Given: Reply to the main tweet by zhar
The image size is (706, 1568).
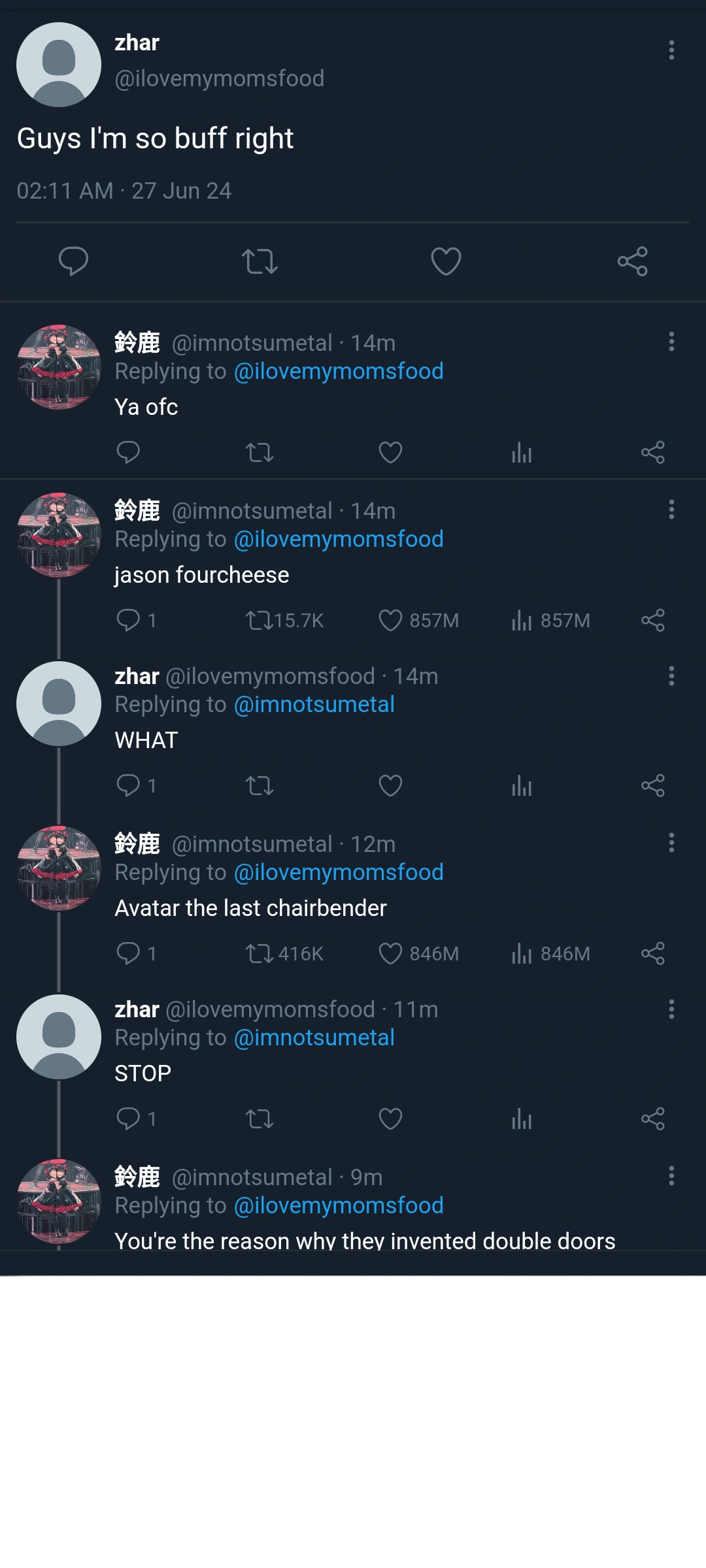Looking at the screenshot, I should 73,261.
